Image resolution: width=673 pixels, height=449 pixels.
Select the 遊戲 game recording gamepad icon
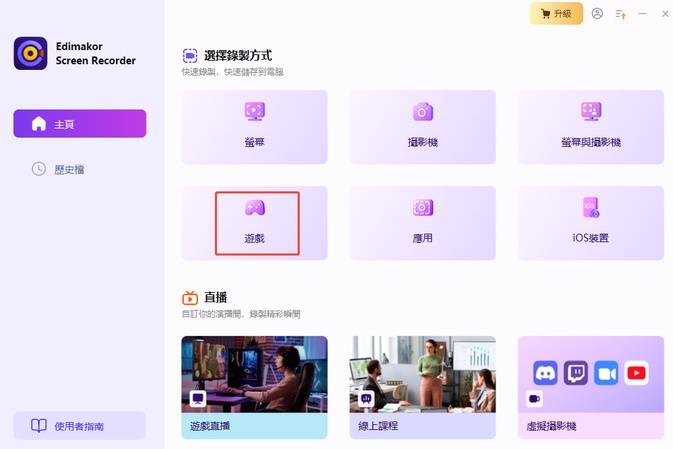[255, 208]
